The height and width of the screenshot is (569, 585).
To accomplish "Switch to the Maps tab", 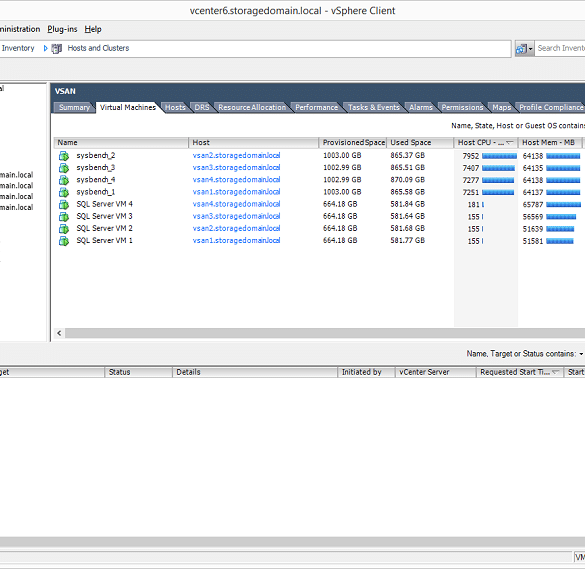I will pyautogui.click(x=501, y=107).
